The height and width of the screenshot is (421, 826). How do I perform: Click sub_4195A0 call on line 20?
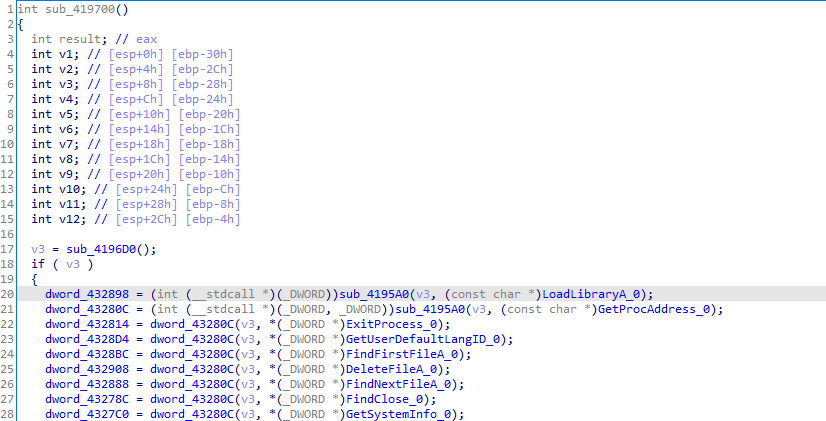click(x=375, y=294)
